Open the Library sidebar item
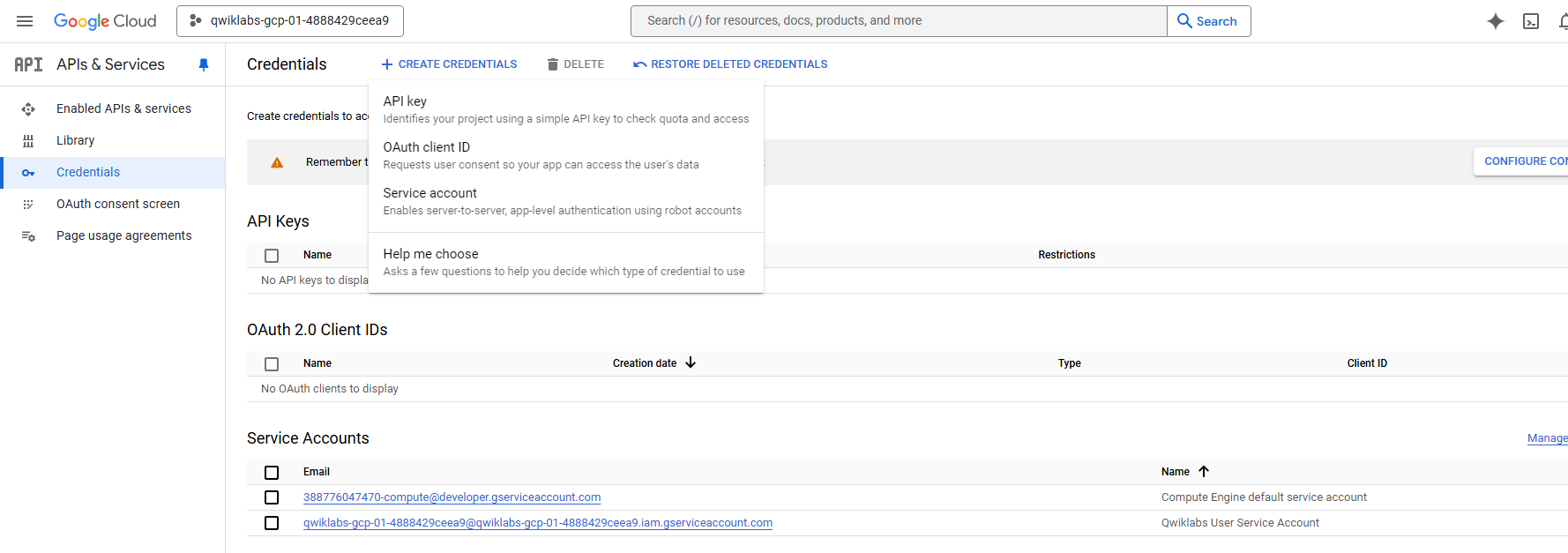 click(113, 140)
